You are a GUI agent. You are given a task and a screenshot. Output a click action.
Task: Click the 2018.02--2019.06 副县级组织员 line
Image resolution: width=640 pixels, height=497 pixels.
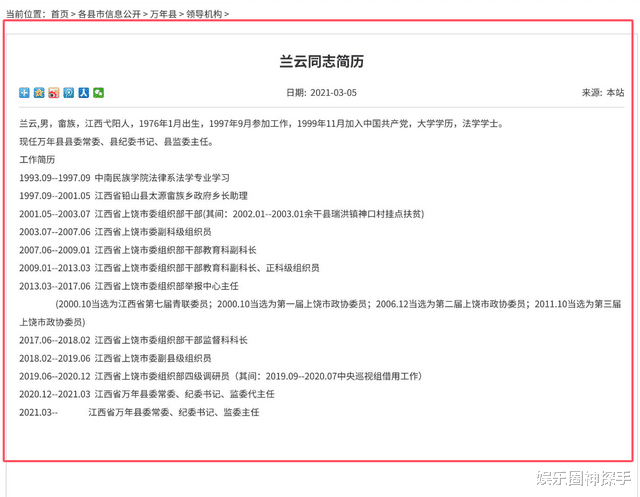pos(116,358)
